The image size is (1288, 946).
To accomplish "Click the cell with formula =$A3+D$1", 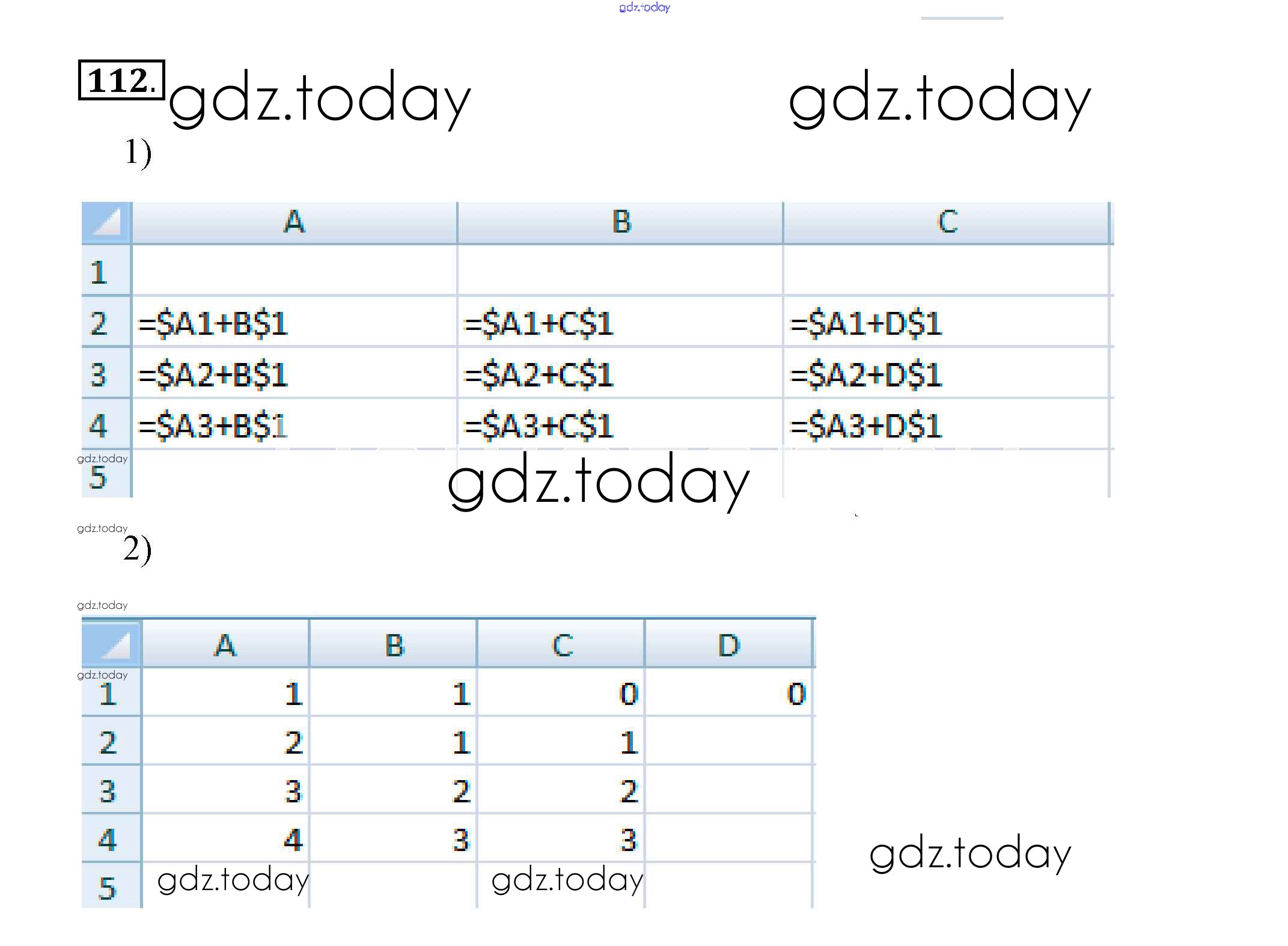I will 945,425.
